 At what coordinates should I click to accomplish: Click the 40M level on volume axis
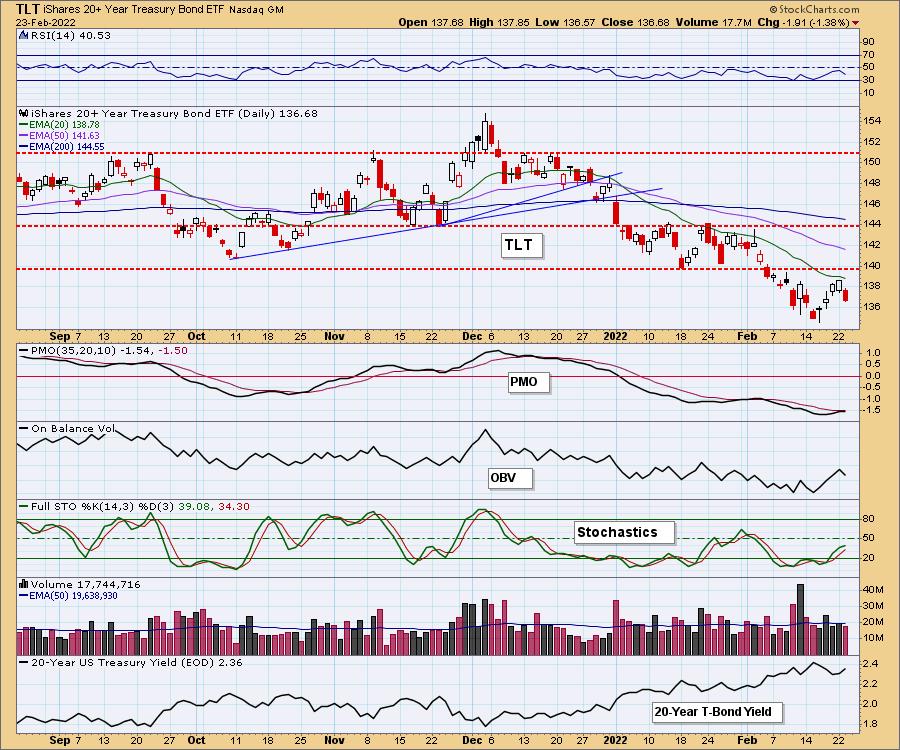pos(874,590)
